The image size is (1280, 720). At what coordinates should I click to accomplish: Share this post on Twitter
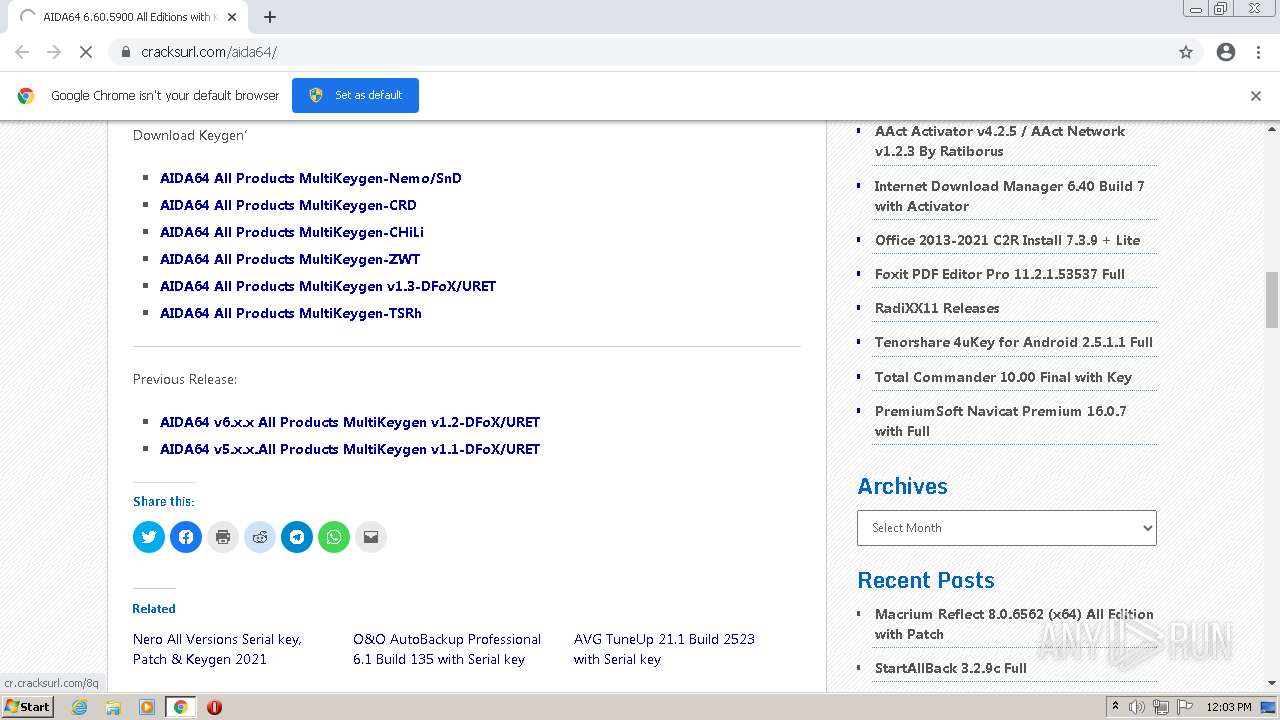[149, 537]
